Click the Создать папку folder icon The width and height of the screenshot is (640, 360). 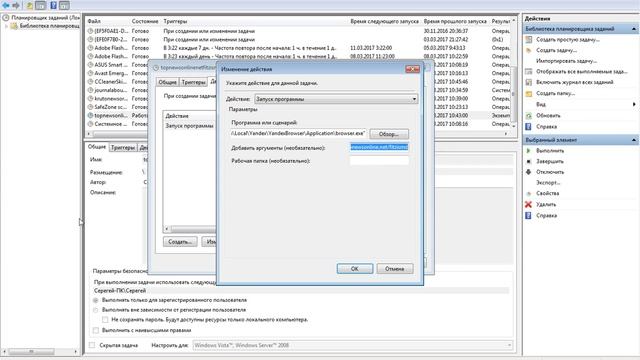[529, 93]
